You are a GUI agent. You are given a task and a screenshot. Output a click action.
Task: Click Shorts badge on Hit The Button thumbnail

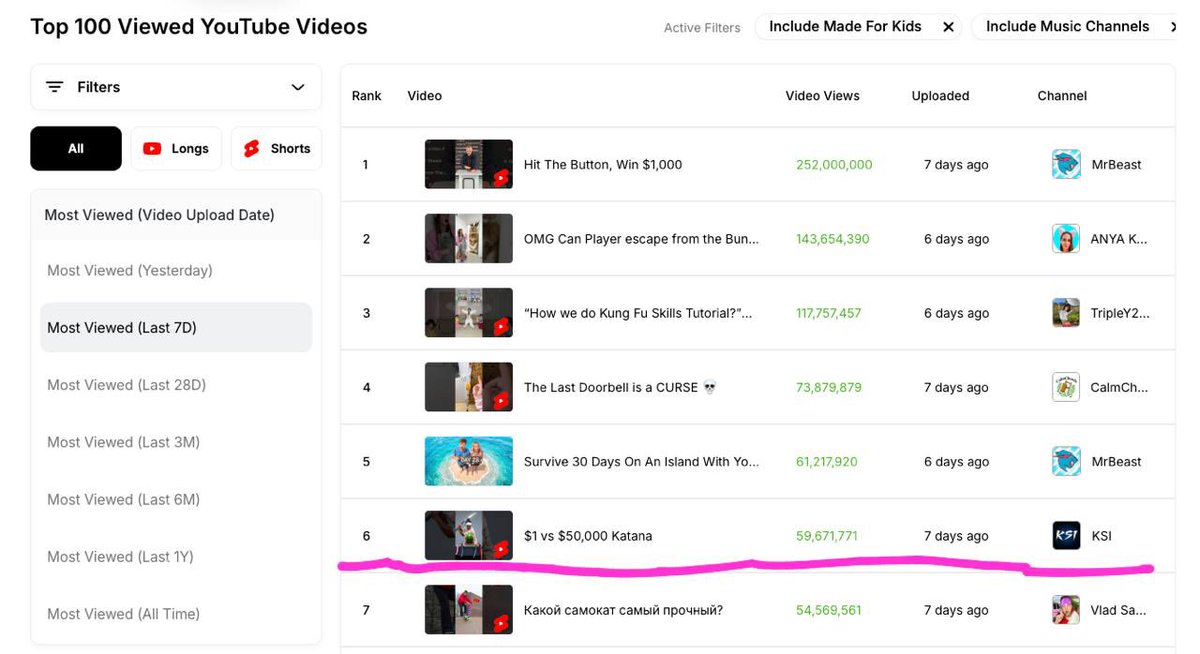(501, 178)
